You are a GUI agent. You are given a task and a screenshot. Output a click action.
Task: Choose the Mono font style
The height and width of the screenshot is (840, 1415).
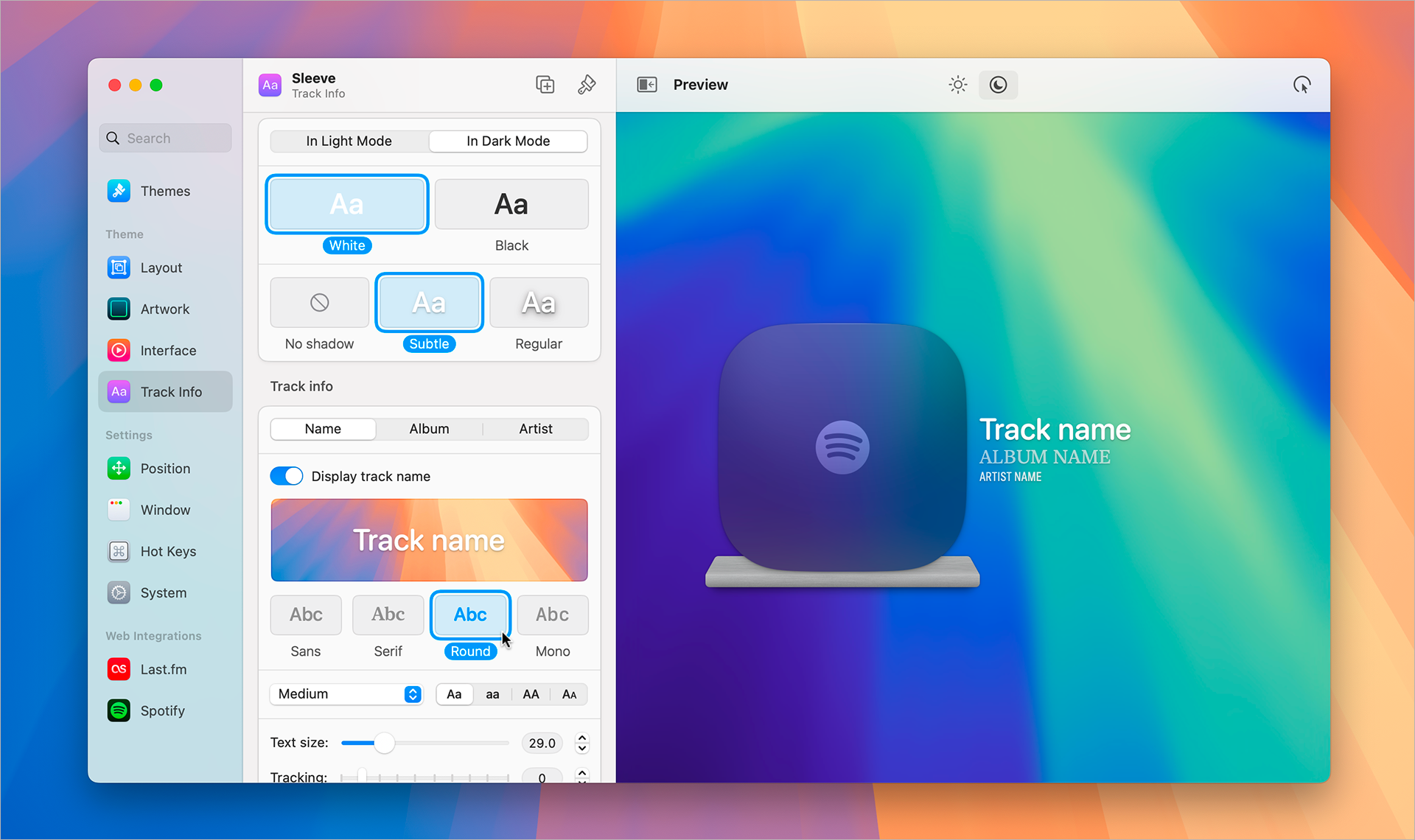[x=553, y=615]
